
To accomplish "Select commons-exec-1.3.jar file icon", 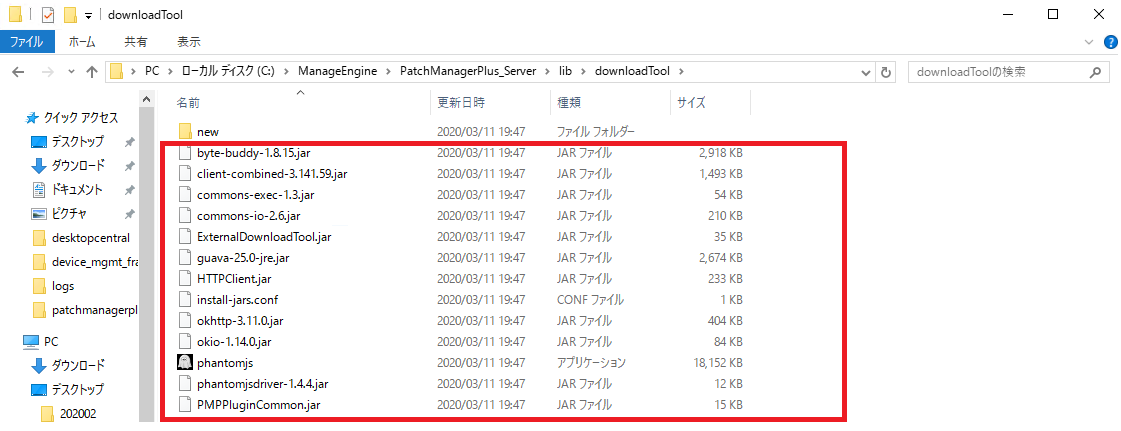I will 185,194.
